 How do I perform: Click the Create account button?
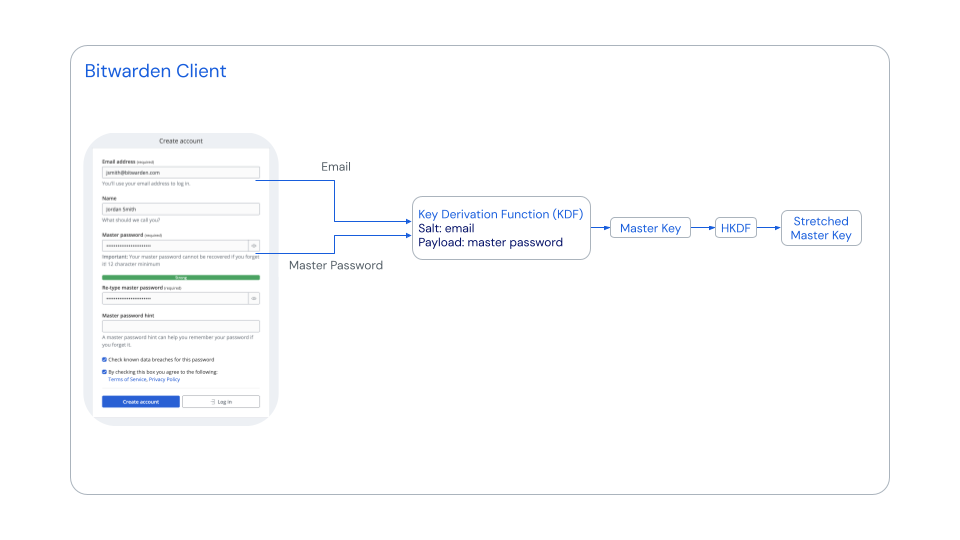tap(141, 401)
